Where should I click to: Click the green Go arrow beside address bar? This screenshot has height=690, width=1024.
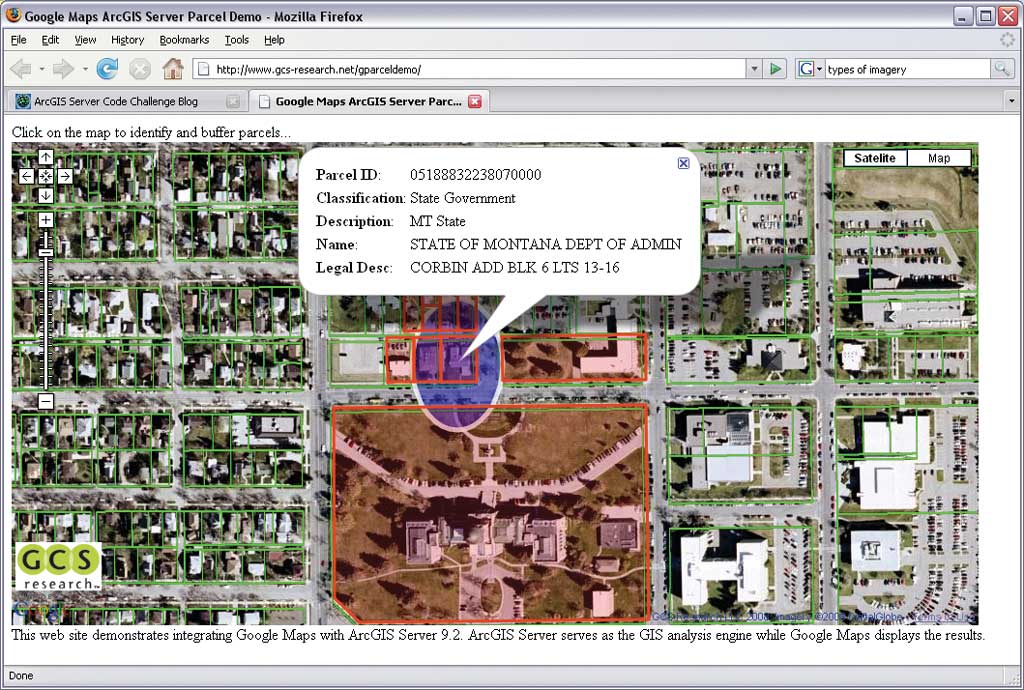click(775, 69)
